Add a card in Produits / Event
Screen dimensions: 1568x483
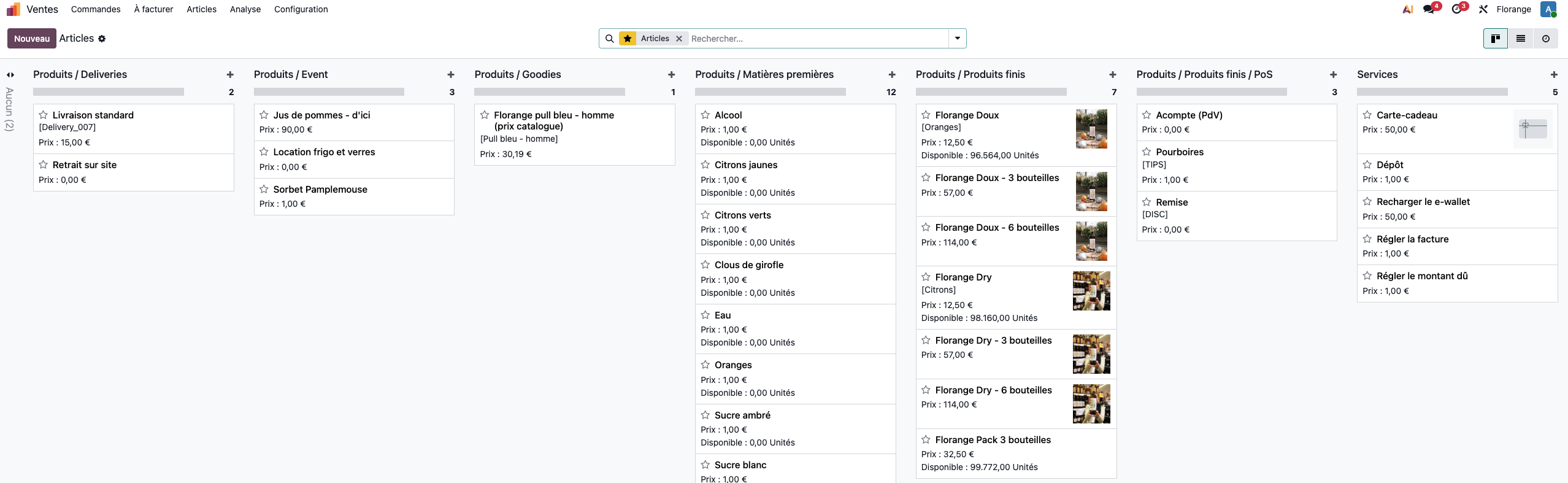[451, 75]
